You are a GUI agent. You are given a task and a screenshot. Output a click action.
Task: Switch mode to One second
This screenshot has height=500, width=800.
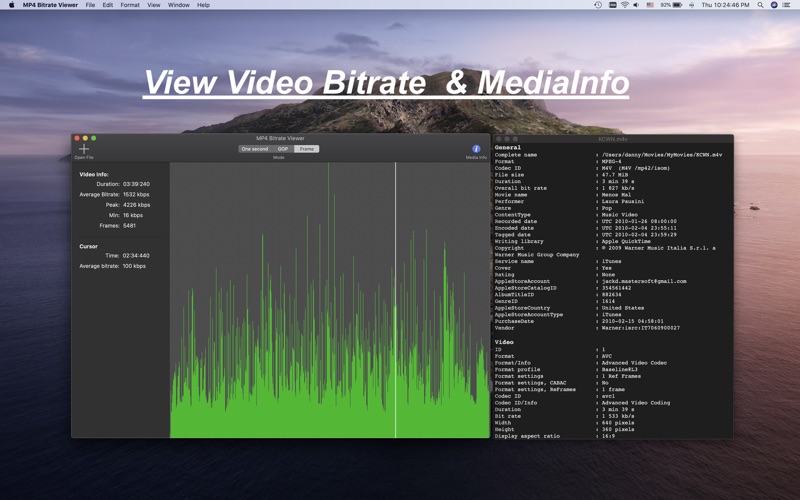pyautogui.click(x=255, y=149)
